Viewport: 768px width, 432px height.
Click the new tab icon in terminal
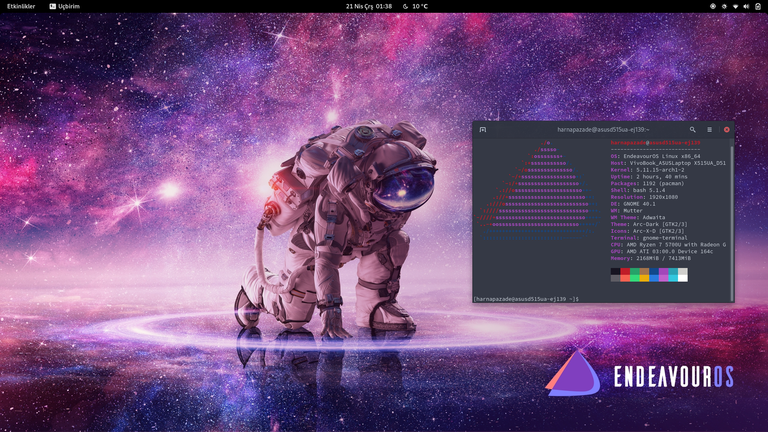point(483,129)
